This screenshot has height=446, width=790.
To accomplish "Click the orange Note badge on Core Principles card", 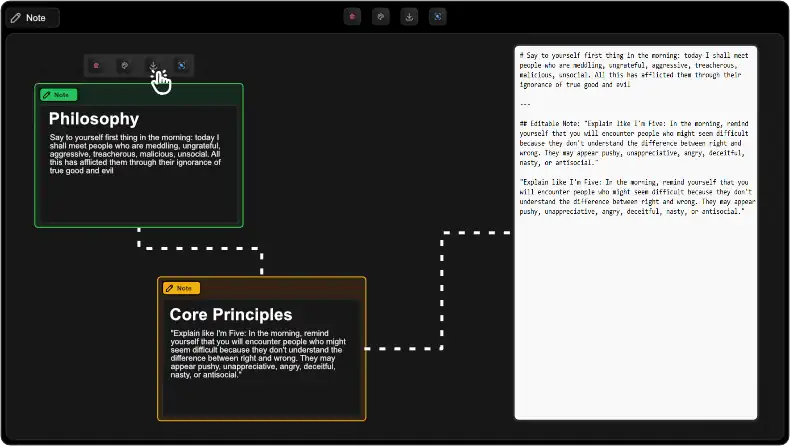I will tap(181, 288).
